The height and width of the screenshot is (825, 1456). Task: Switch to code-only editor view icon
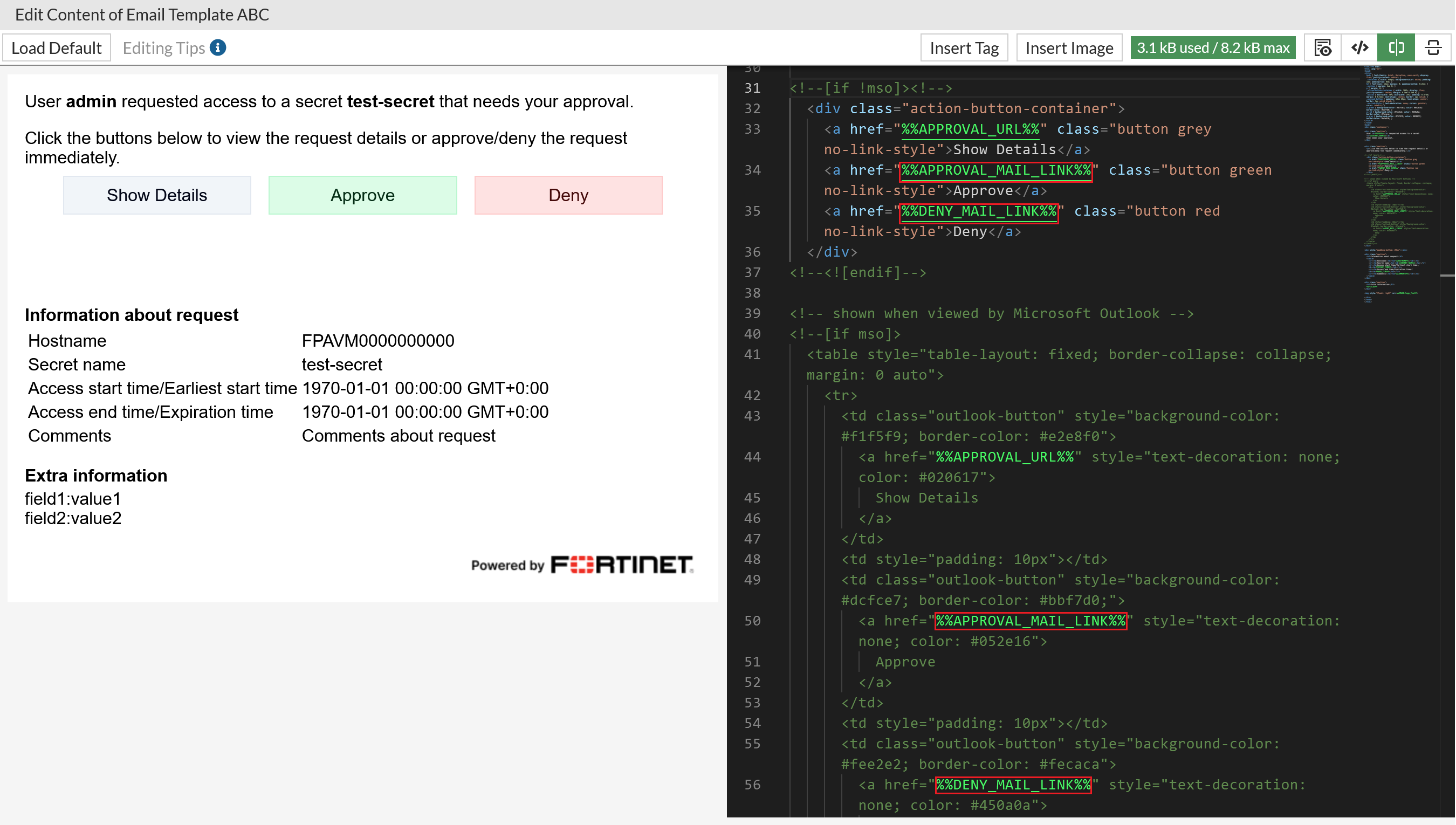pyautogui.click(x=1359, y=47)
